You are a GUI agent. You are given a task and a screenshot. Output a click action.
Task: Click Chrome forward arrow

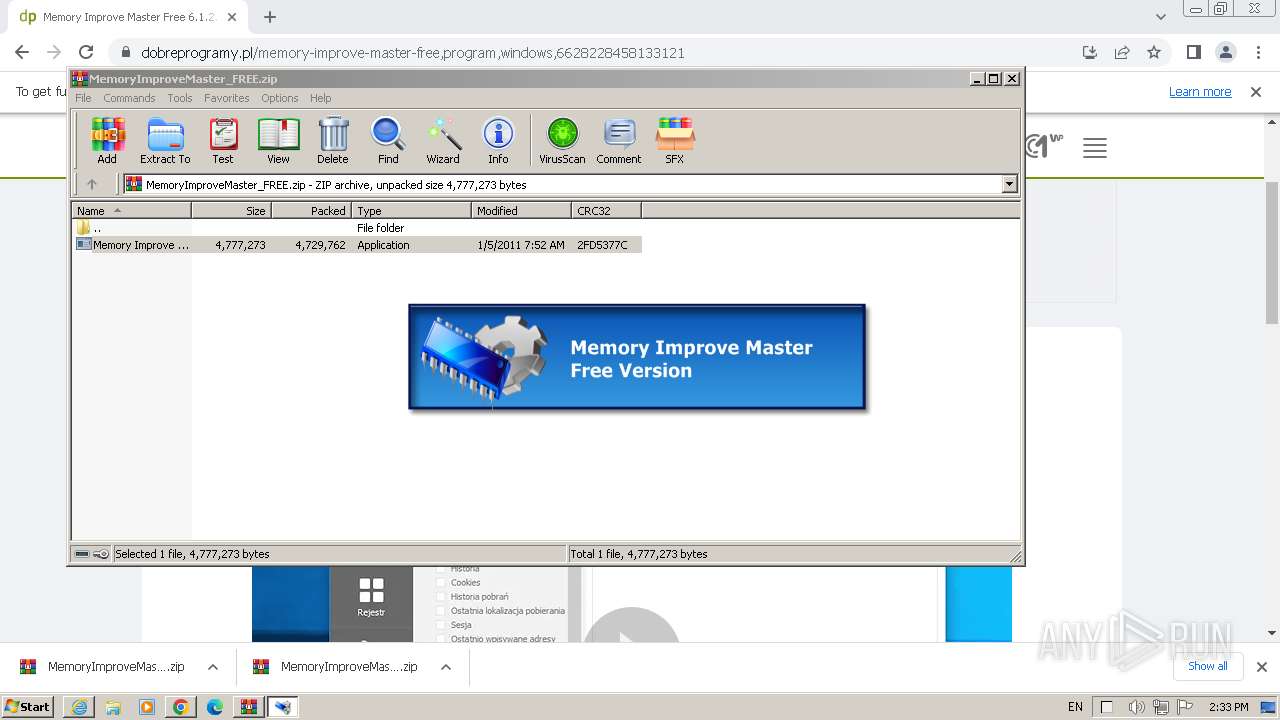coord(54,53)
